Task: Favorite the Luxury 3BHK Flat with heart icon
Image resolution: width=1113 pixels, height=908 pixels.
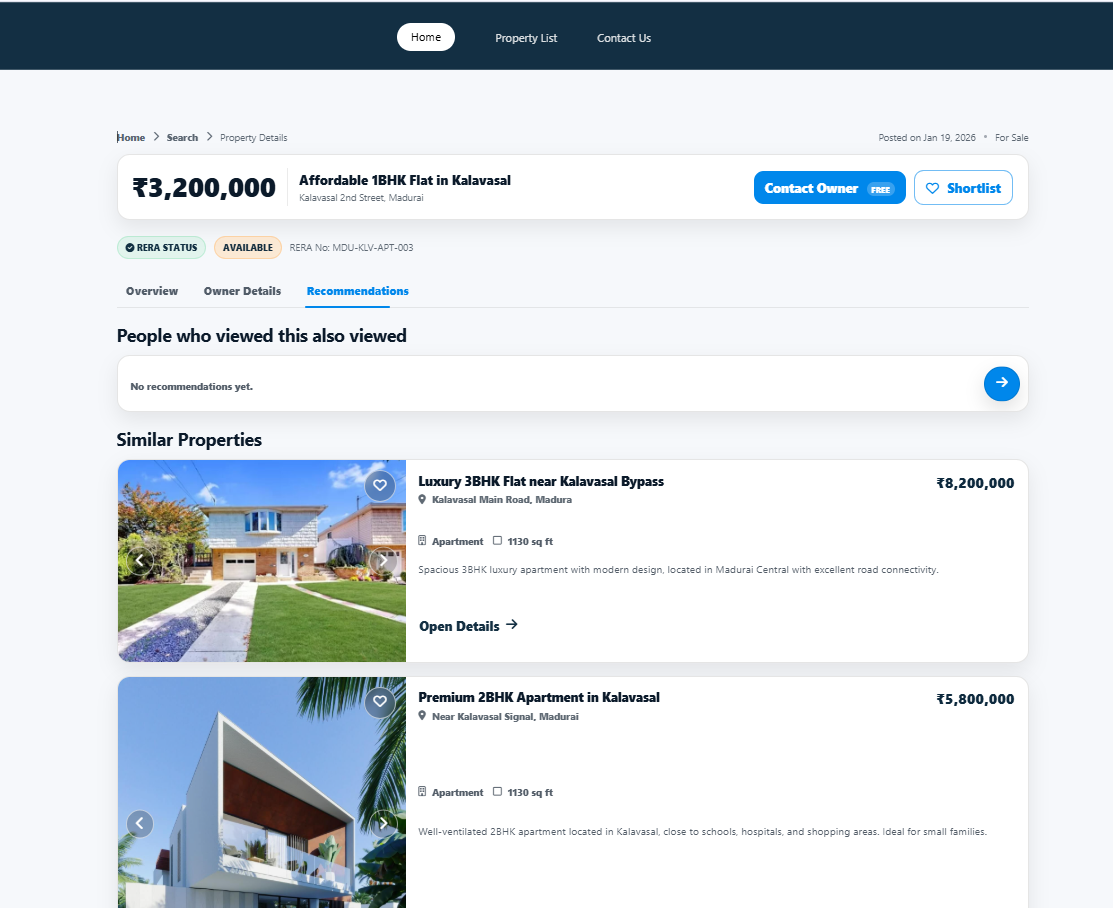Action: pyautogui.click(x=379, y=486)
